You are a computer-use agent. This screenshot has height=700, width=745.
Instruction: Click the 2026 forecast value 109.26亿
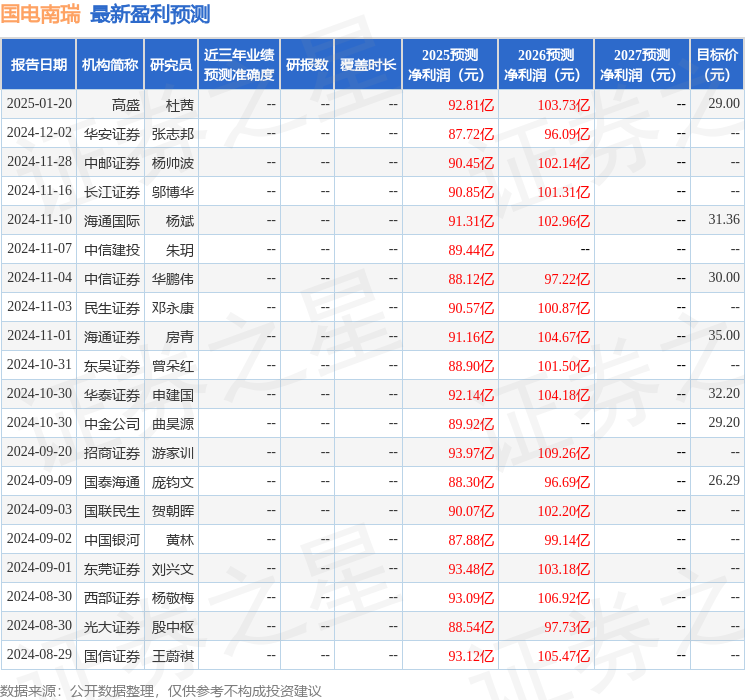[x=563, y=453]
